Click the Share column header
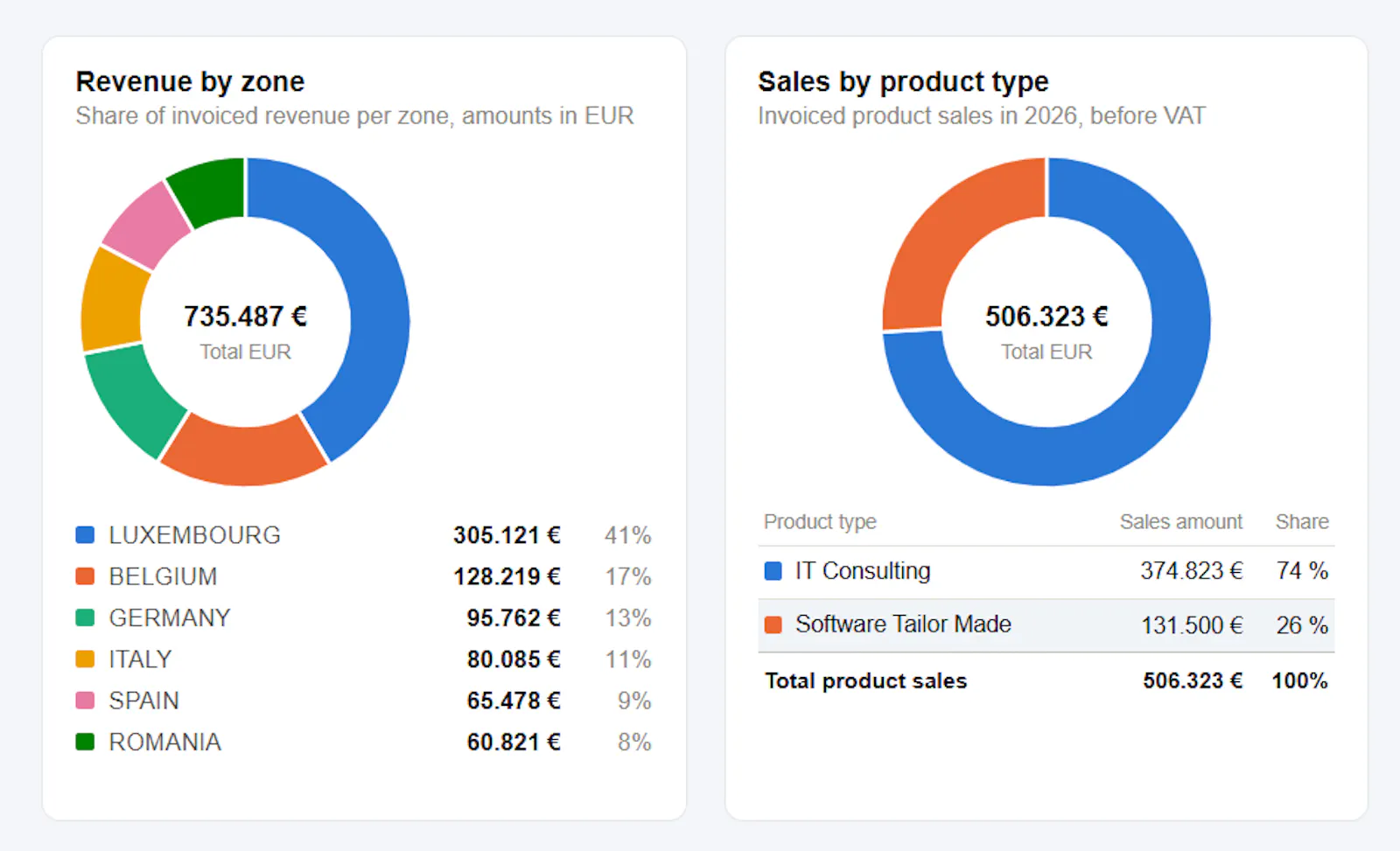The image size is (1400, 851). point(1302,522)
